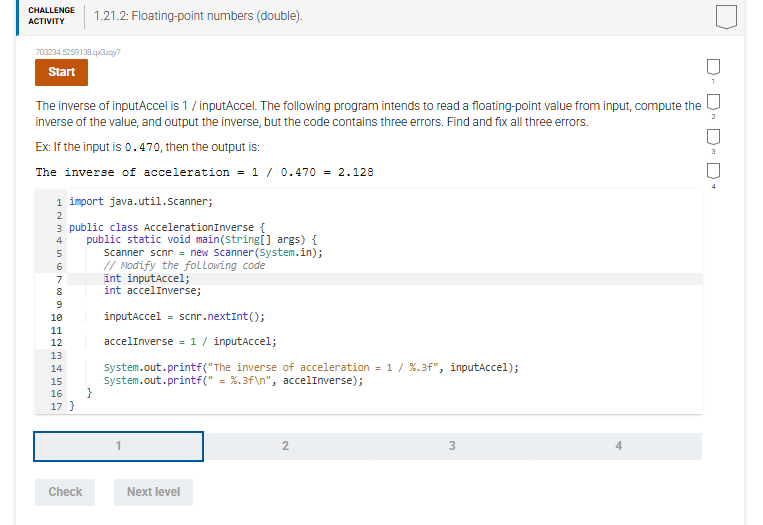Click line number 9 in gutter

click(x=59, y=305)
